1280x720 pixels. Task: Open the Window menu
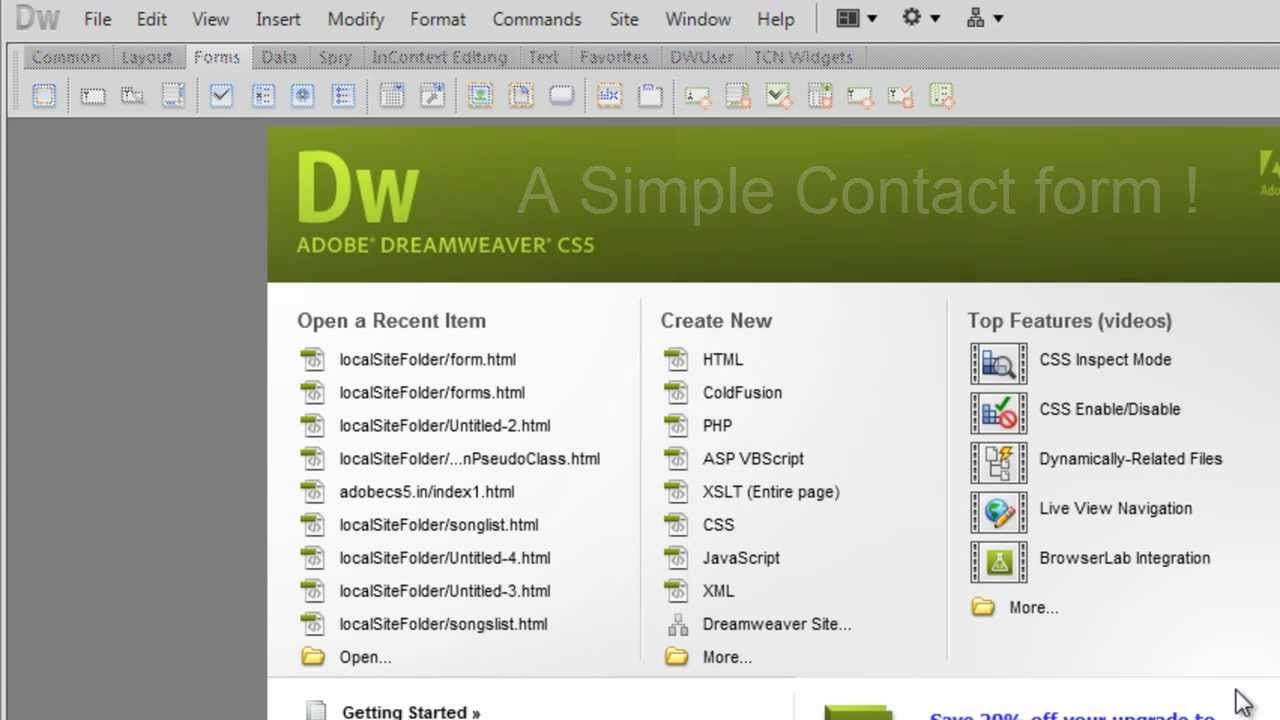click(x=698, y=19)
